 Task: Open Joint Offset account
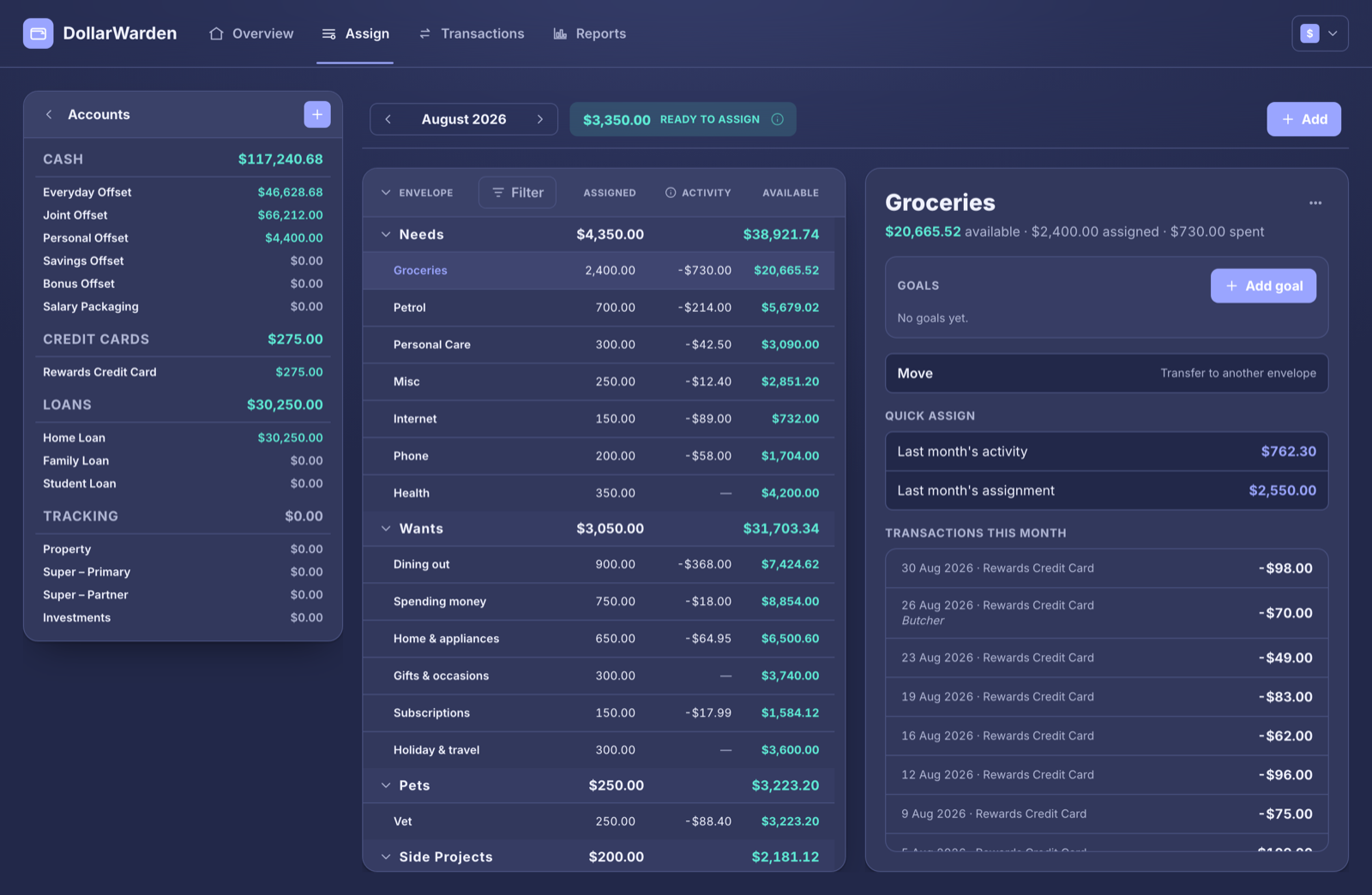(x=183, y=215)
